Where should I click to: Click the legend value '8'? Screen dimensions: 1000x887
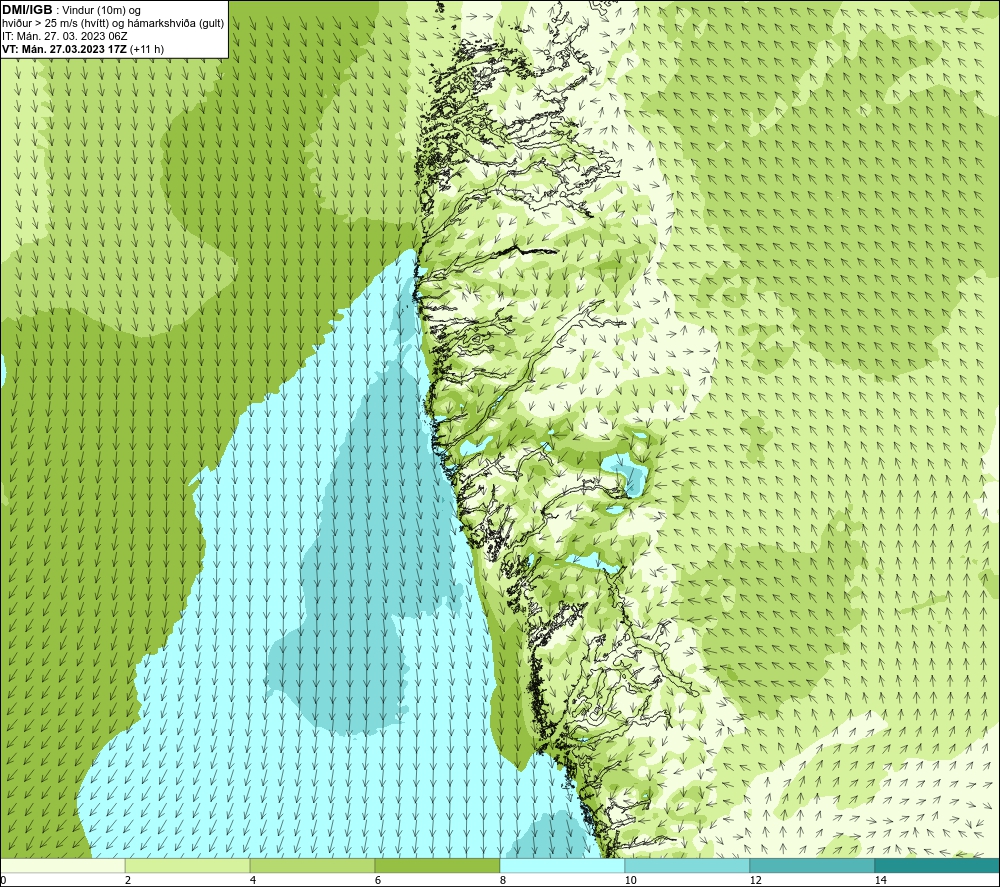tap(503, 880)
